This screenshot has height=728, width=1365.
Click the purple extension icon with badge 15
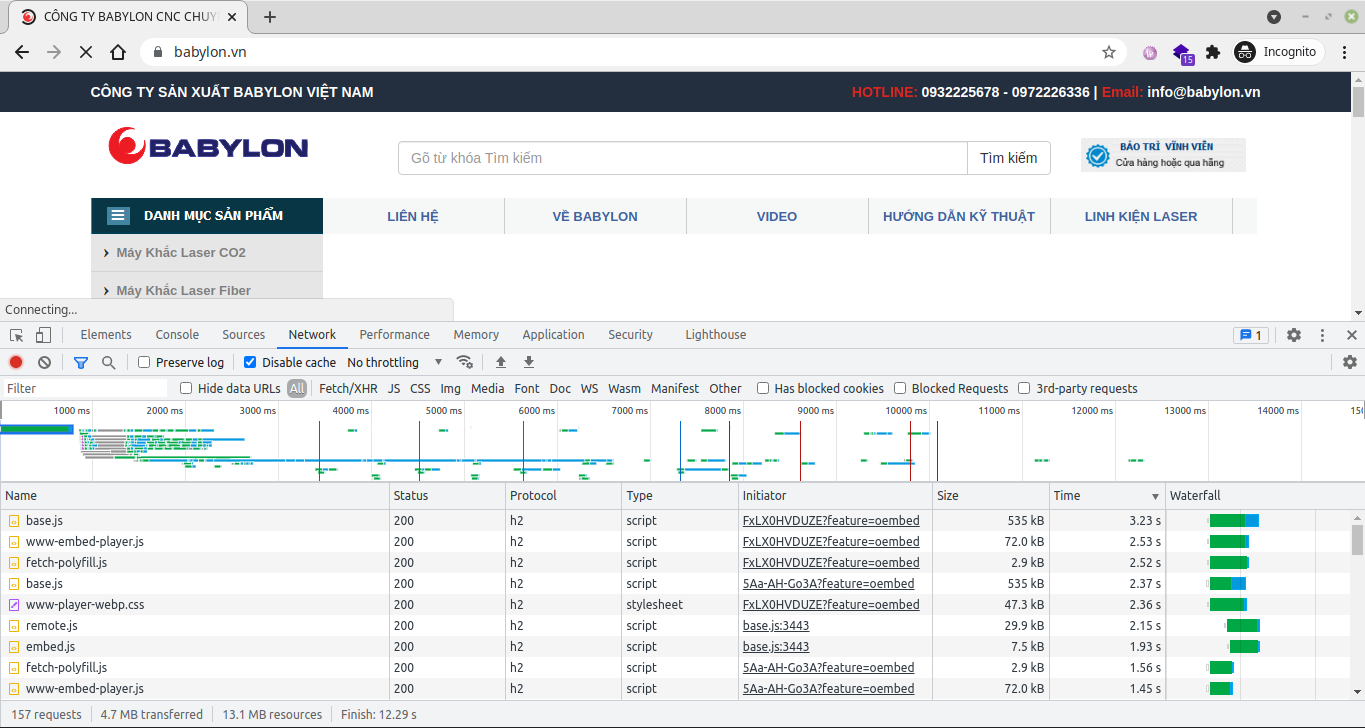tap(1182, 53)
